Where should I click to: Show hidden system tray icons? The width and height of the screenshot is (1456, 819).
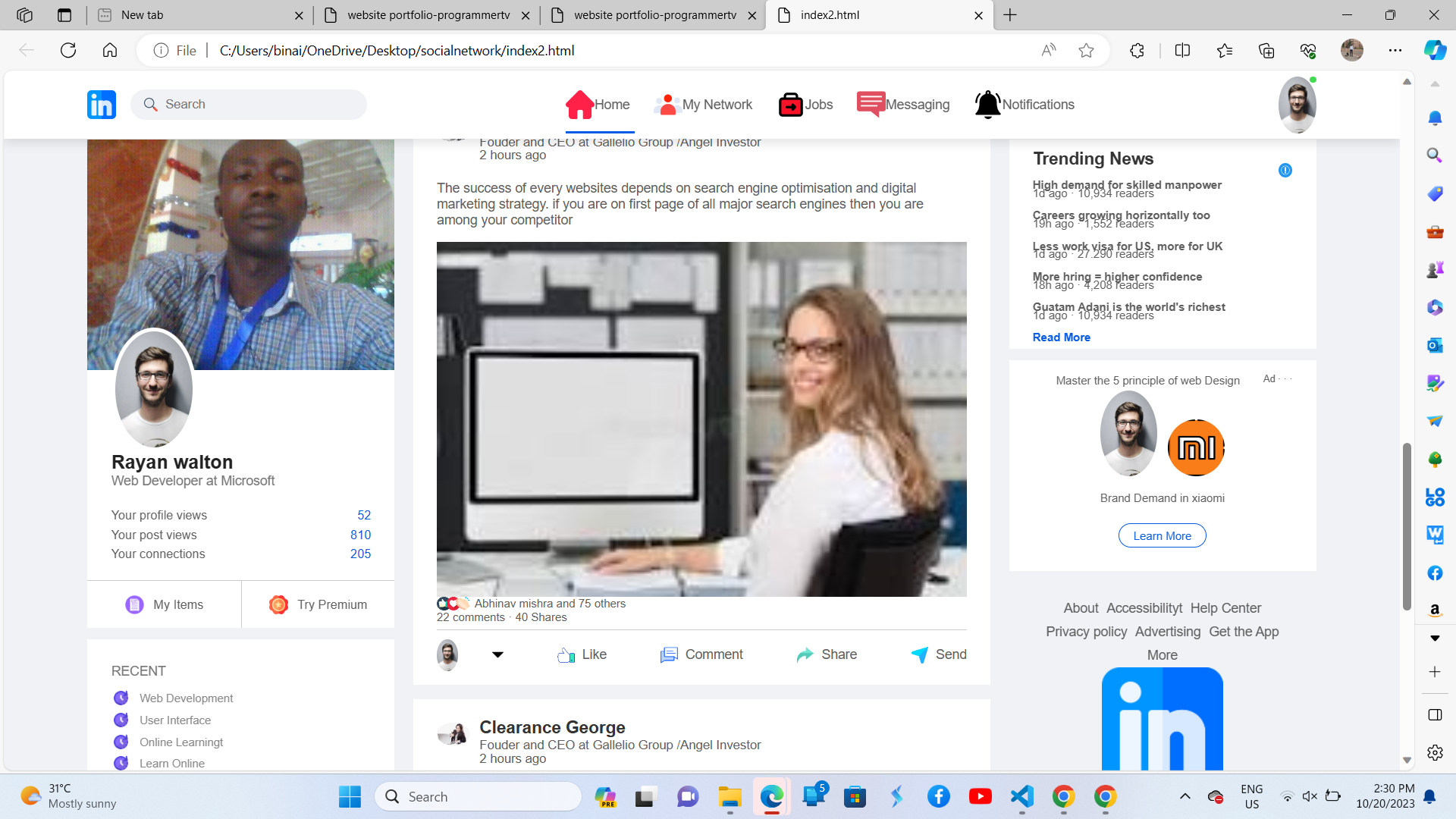[1185, 796]
